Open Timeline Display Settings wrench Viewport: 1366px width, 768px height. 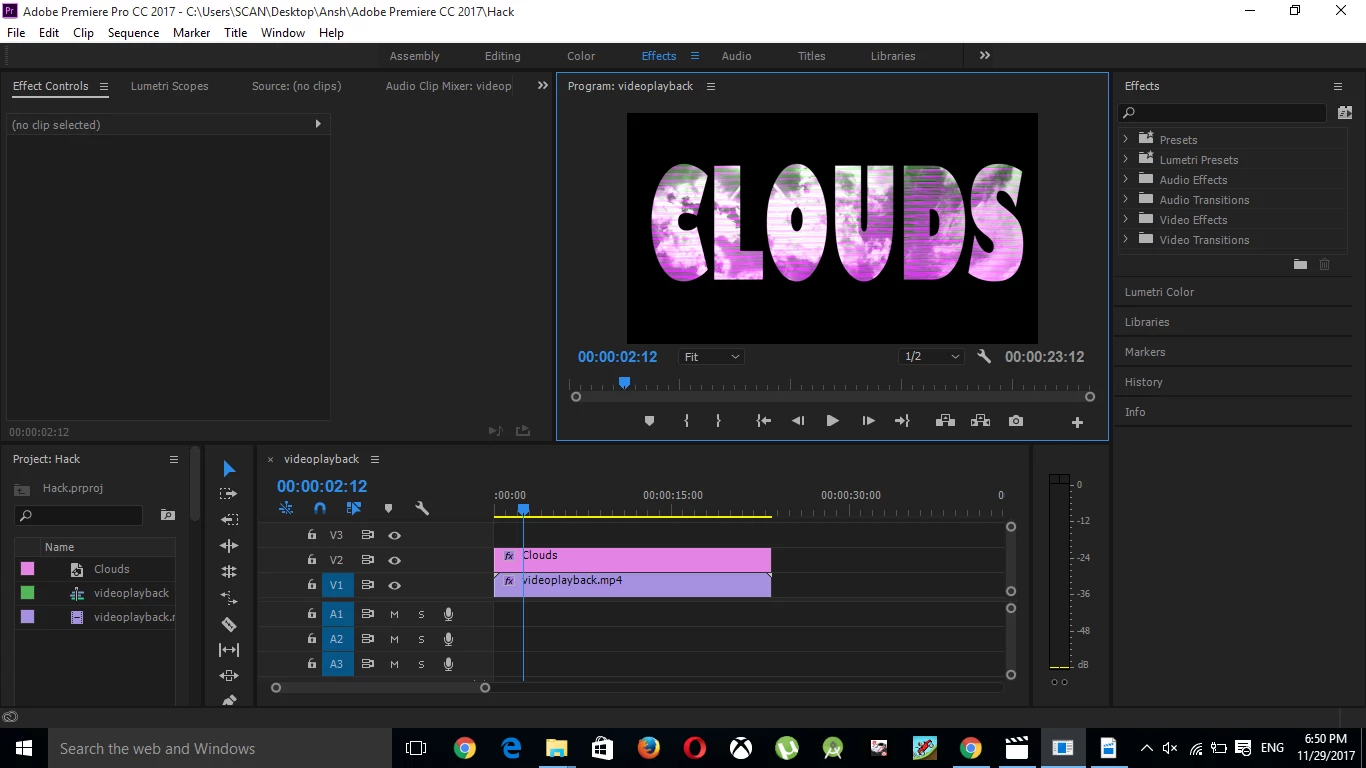pyautogui.click(x=422, y=508)
